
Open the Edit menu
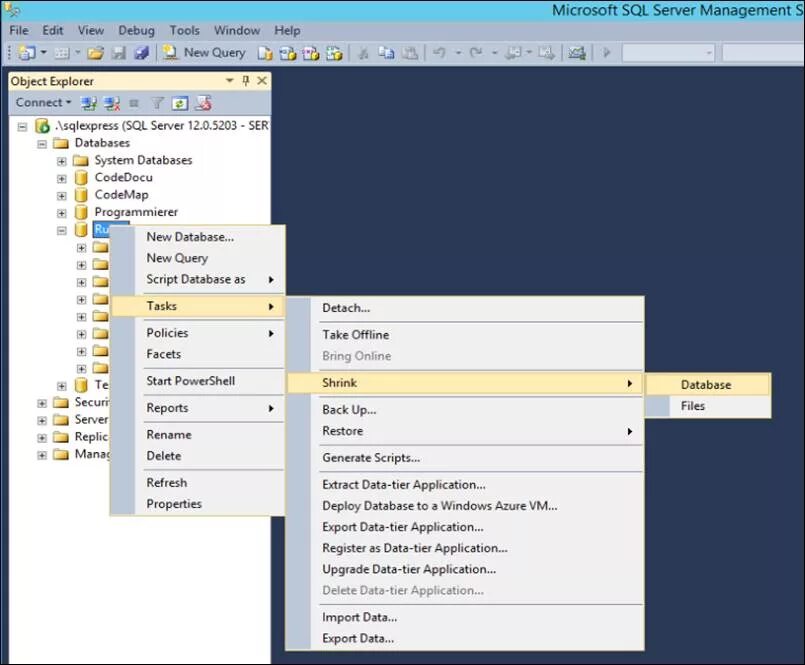pos(52,31)
